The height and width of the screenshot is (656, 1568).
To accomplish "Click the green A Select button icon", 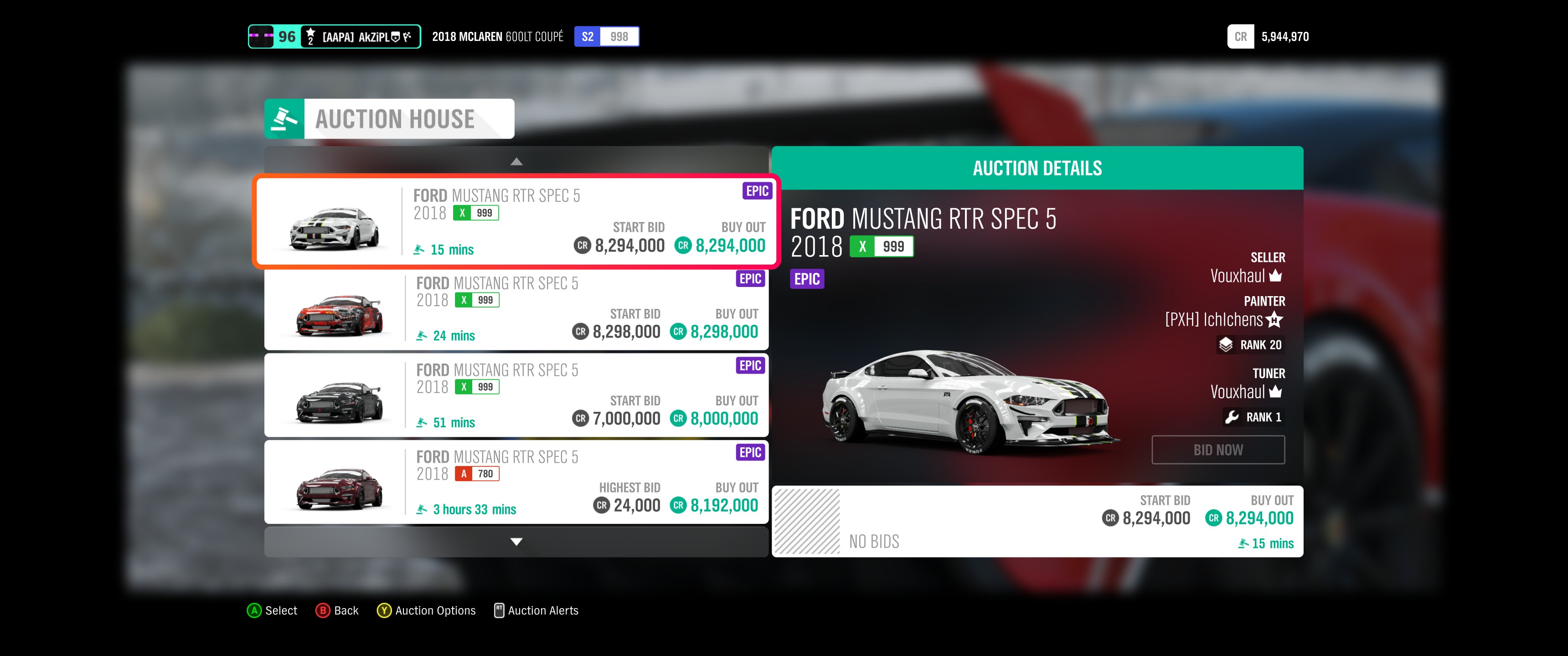I will [254, 610].
